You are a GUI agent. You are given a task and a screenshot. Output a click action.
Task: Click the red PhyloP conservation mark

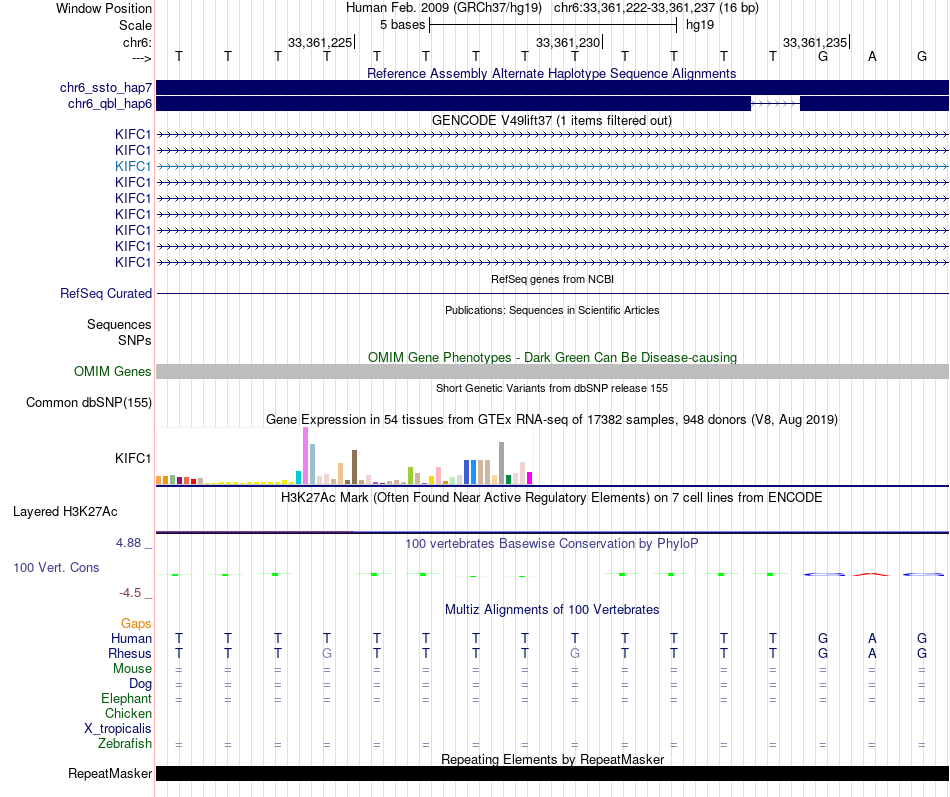[871, 574]
